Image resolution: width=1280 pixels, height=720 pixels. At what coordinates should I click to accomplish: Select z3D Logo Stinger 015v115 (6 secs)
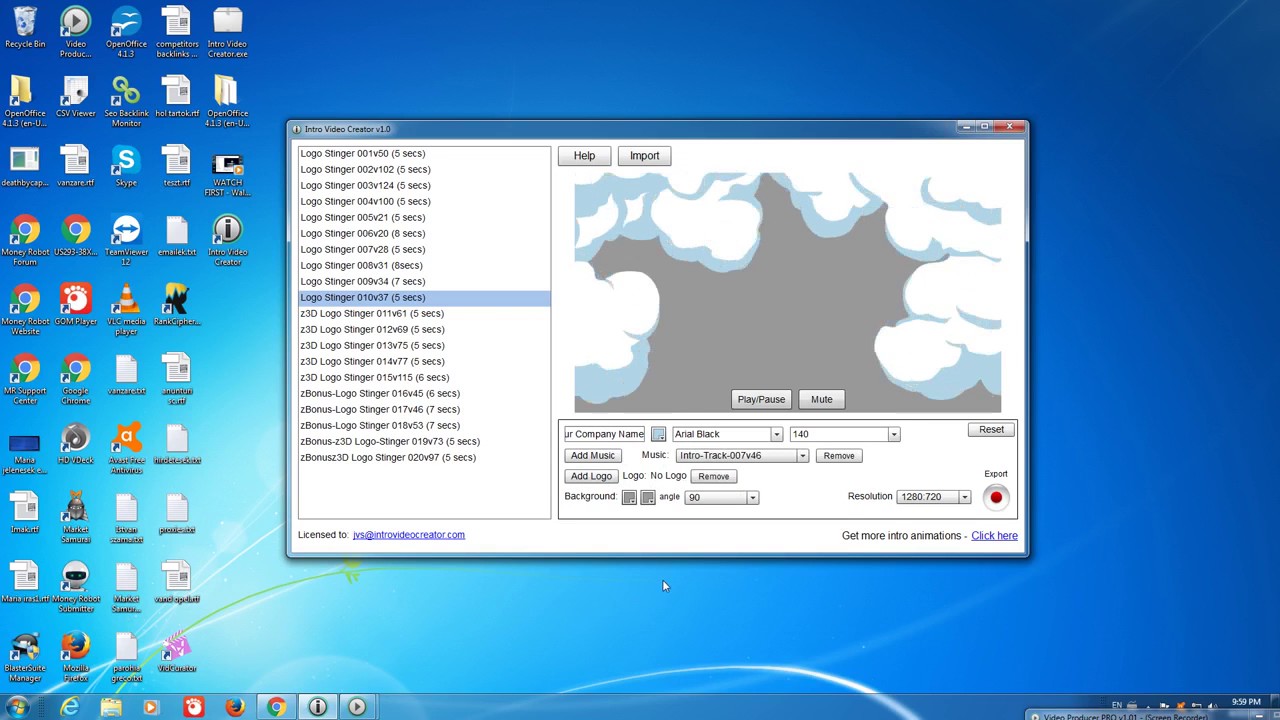point(424,378)
